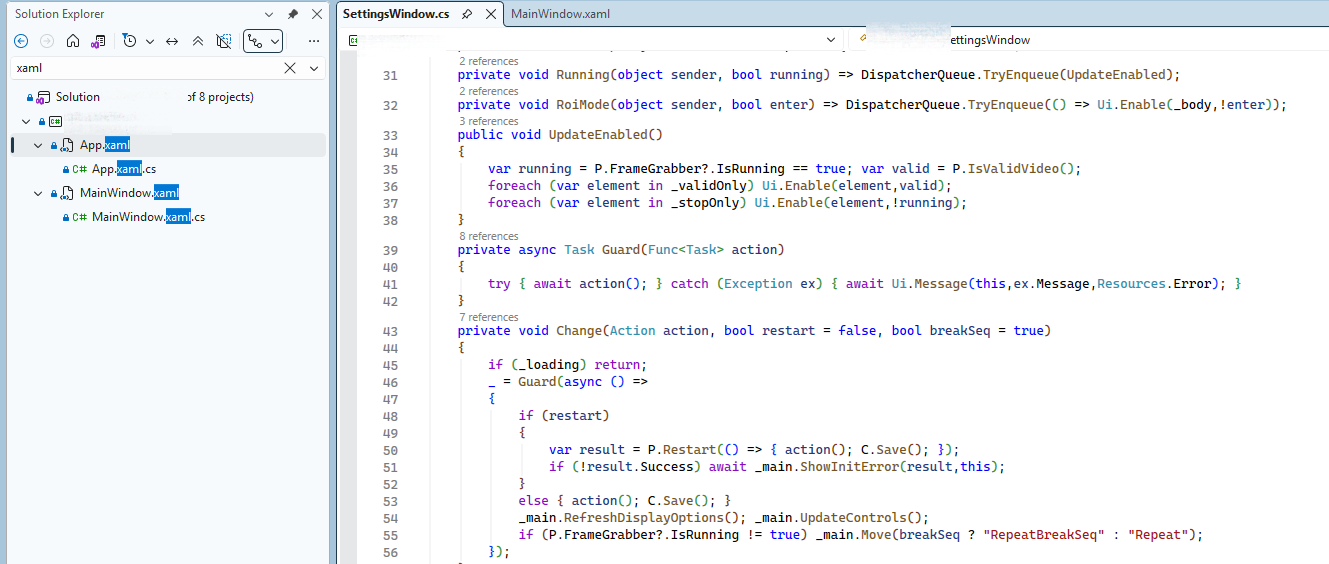Open '7 references' above Change method
This screenshot has width=1329, height=564.
tap(488, 317)
